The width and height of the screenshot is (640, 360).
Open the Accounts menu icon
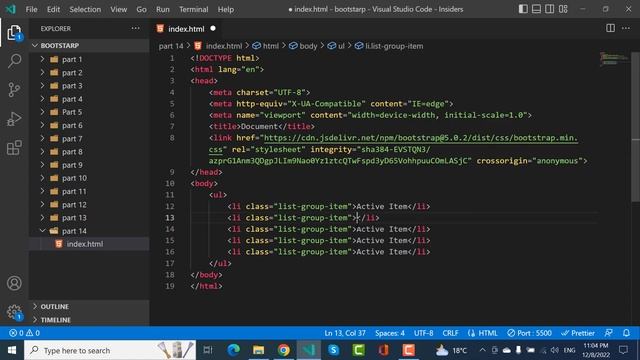(14, 283)
